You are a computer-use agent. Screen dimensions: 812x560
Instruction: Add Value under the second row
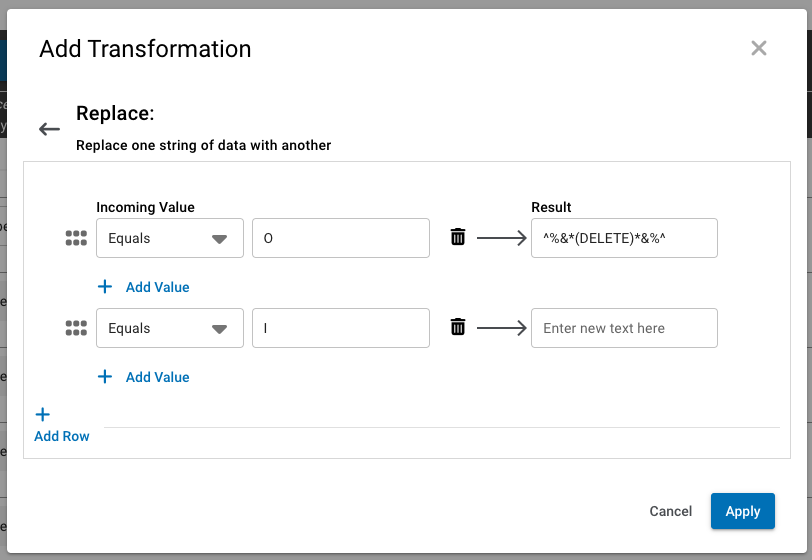click(x=143, y=377)
